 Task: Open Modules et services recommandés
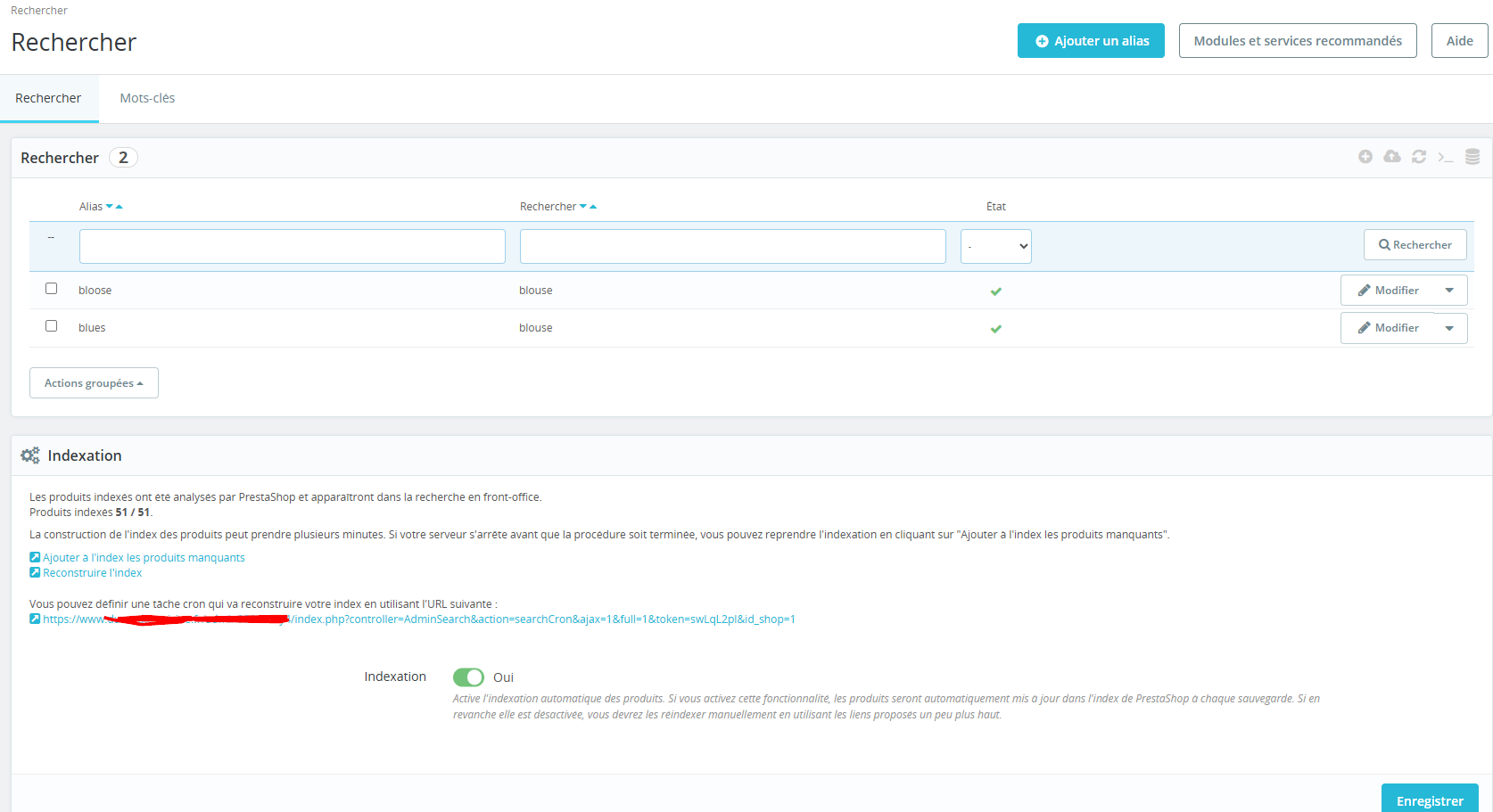[x=1298, y=41]
